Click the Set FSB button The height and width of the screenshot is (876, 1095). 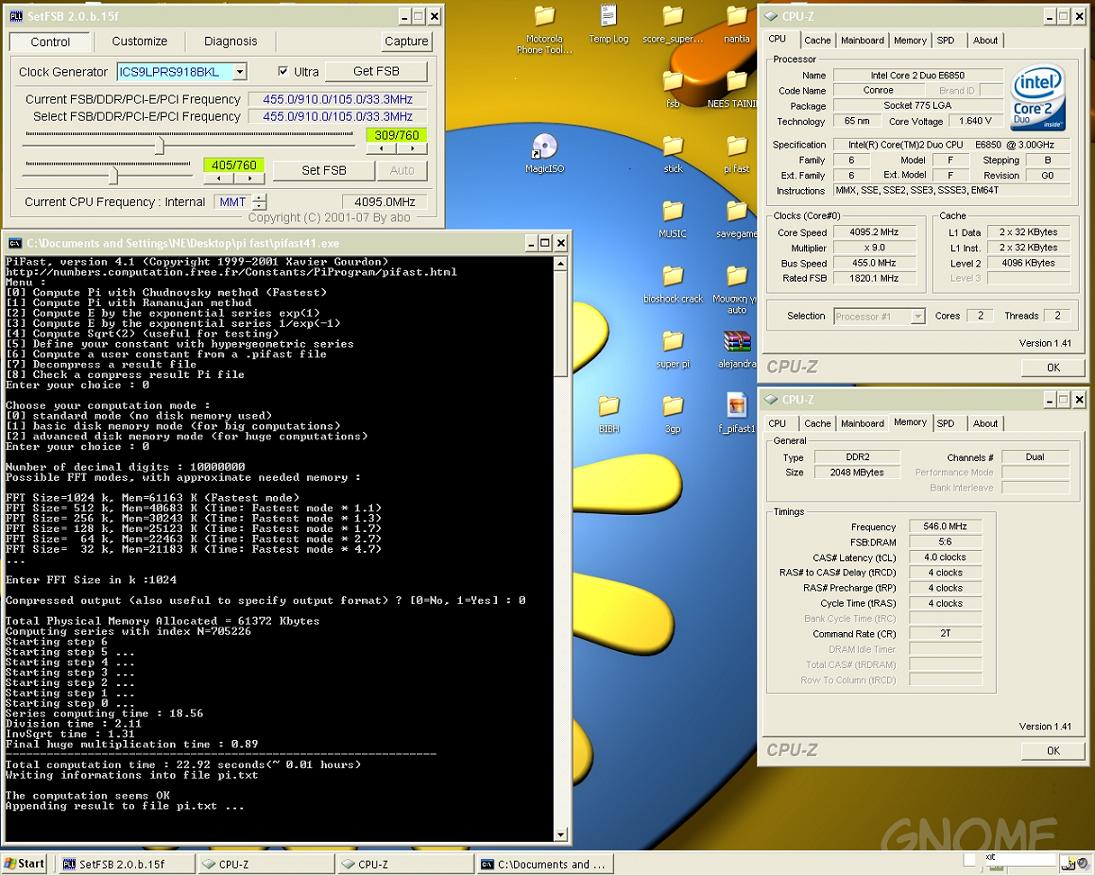323,170
